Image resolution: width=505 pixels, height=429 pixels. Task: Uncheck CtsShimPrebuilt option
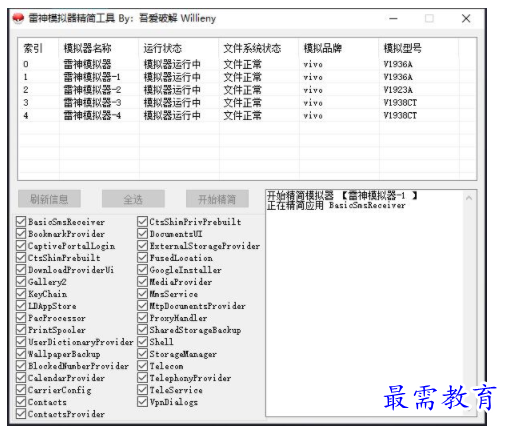[21, 258]
